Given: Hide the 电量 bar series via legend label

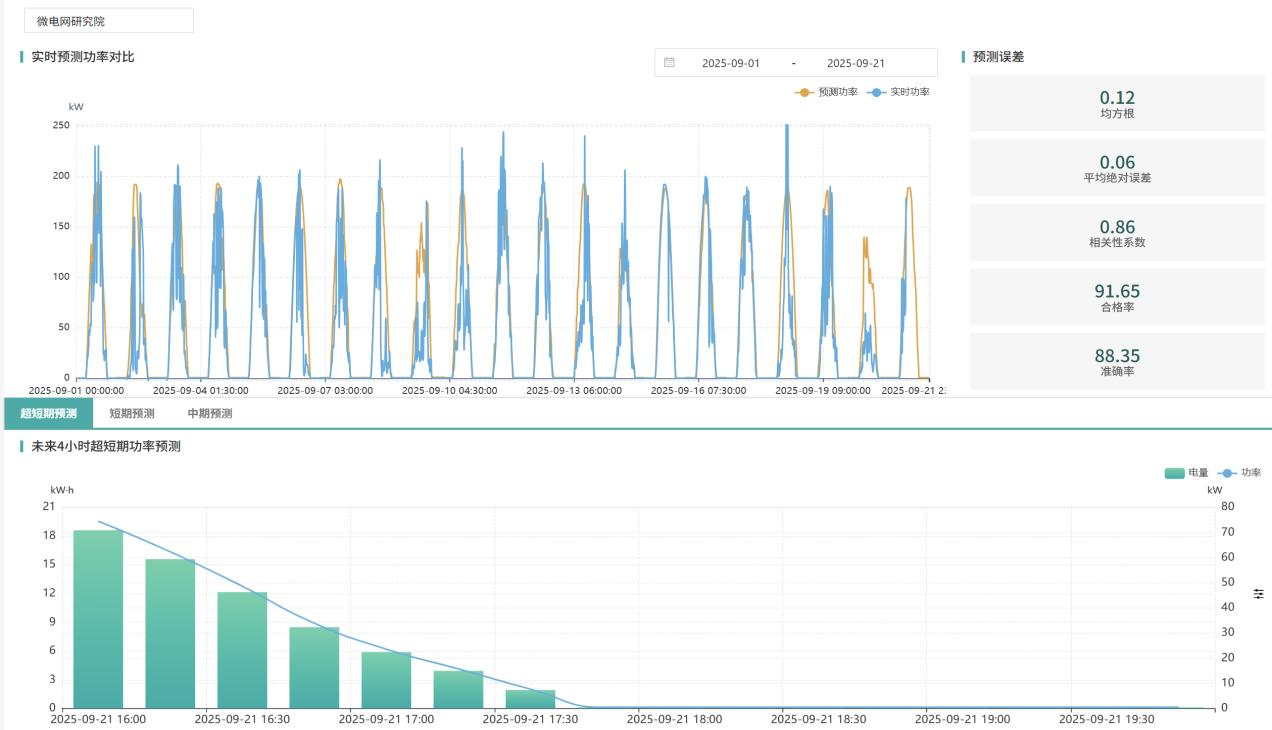Looking at the screenshot, I should point(1198,473).
